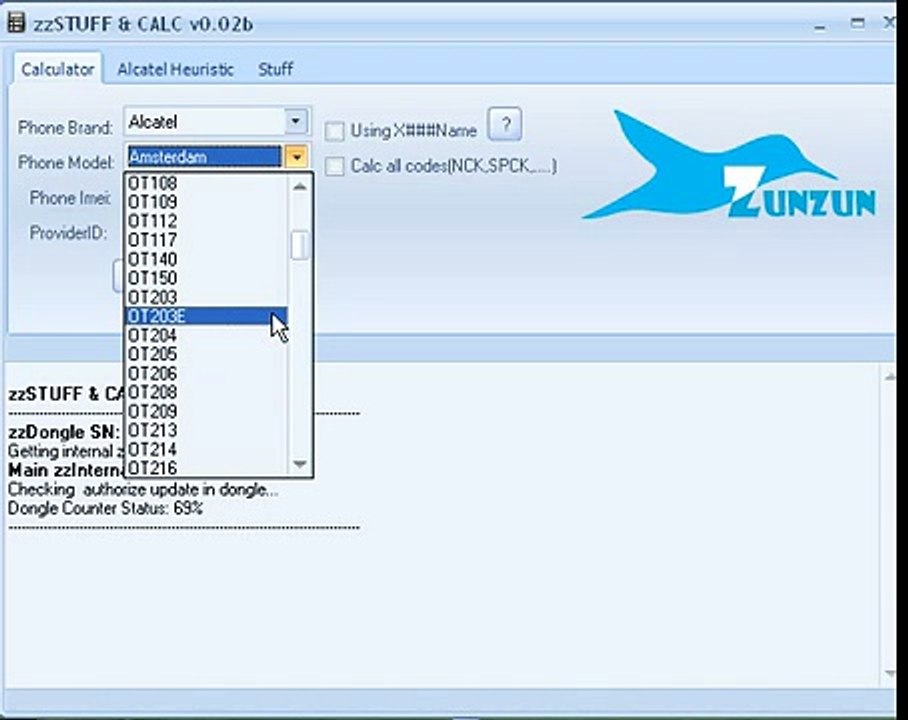Select OT203 from the model list
The height and width of the screenshot is (720, 908).
pyautogui.click(x=206, y=298)
